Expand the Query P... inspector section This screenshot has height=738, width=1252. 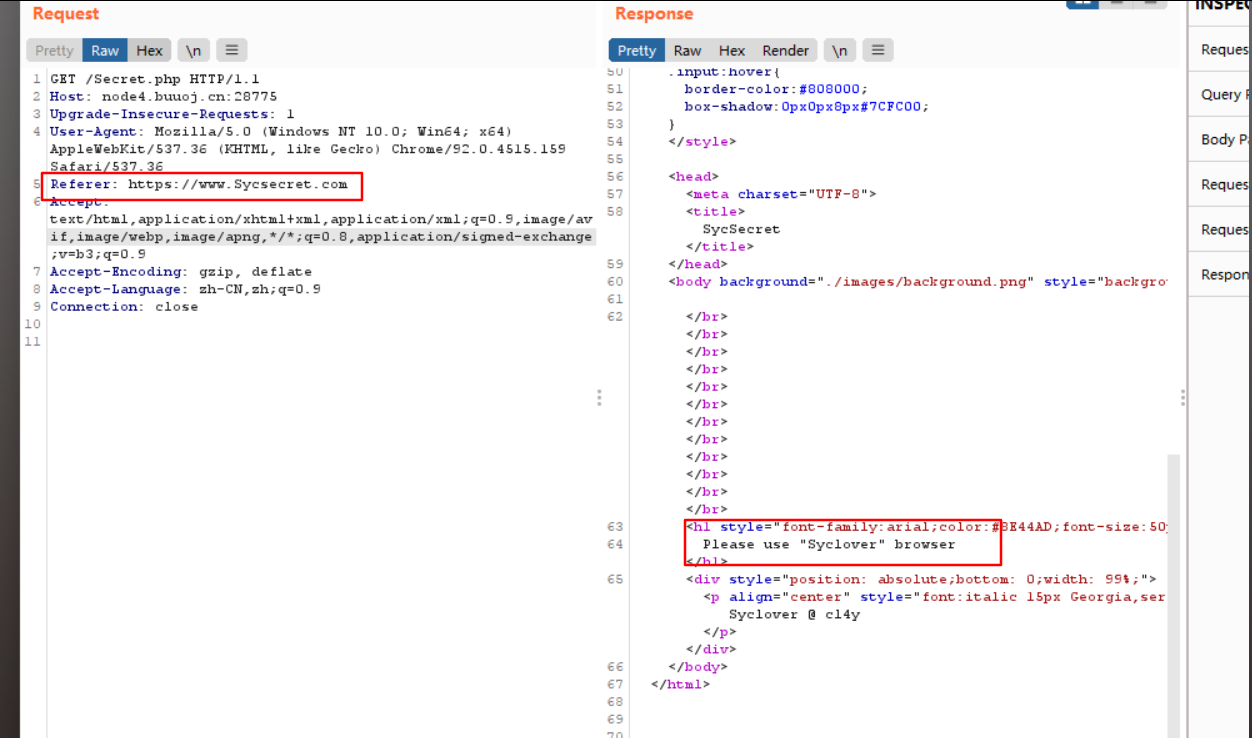coord(1221,94)
